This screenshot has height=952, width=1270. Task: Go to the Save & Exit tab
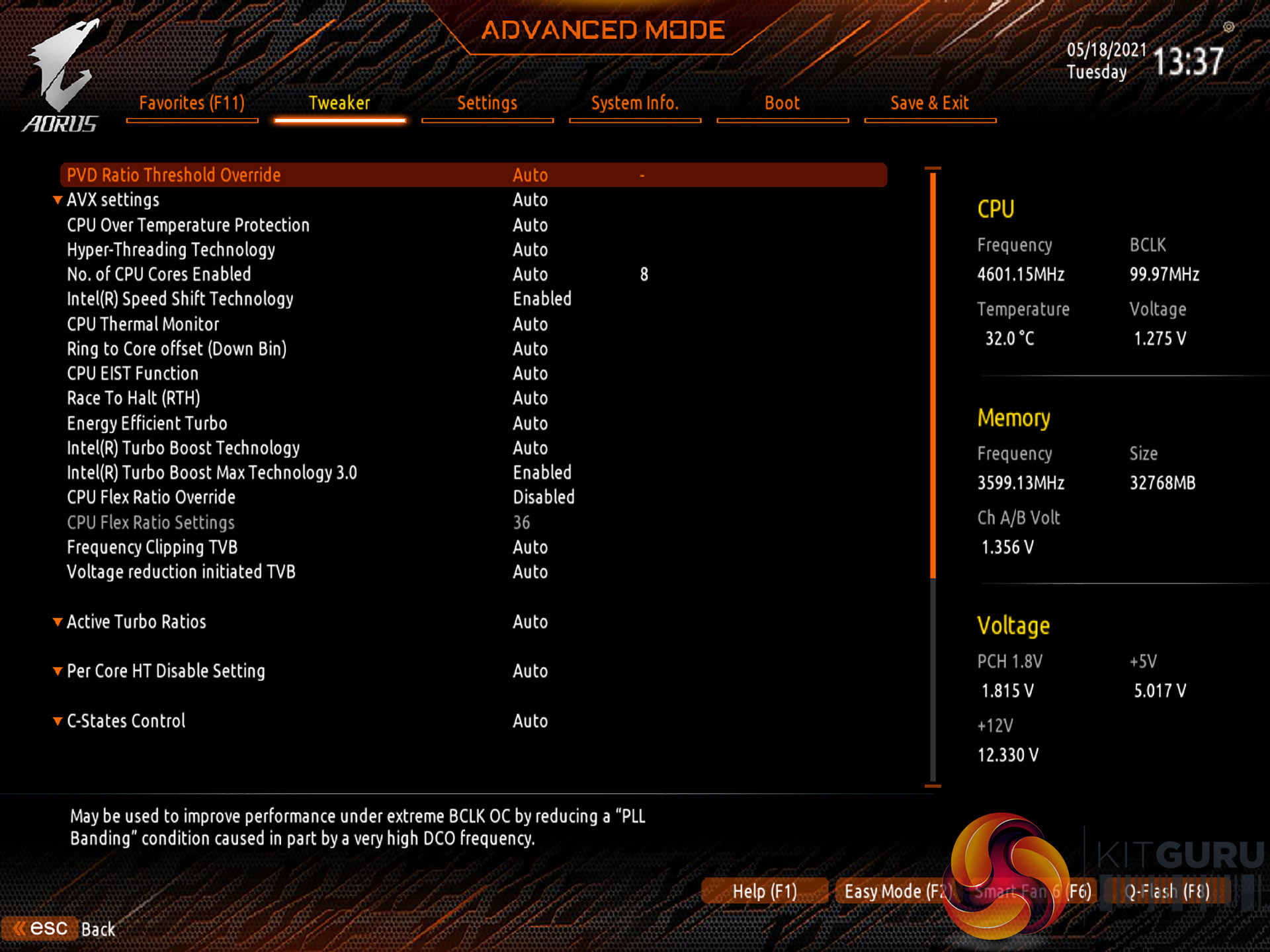click(929, 103)
